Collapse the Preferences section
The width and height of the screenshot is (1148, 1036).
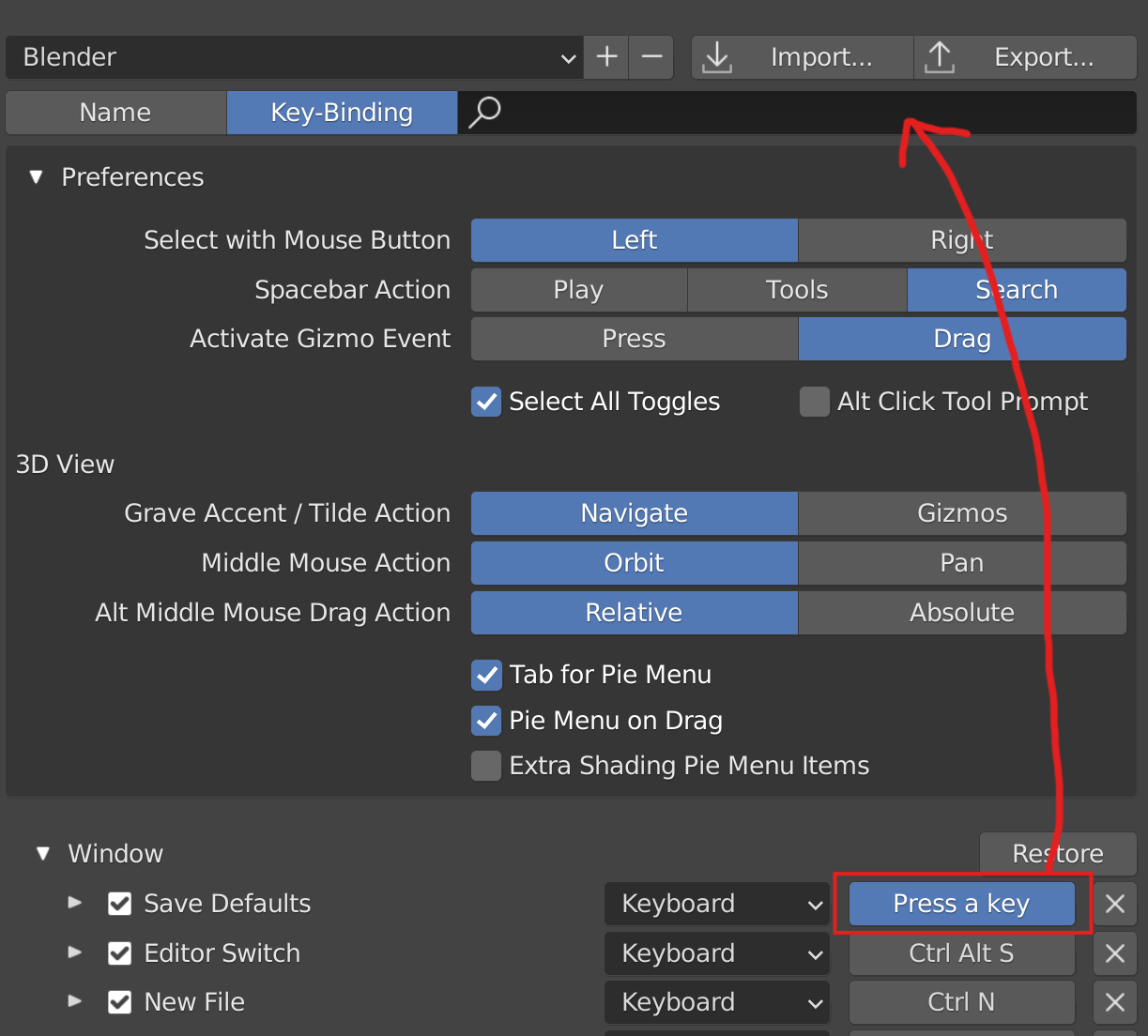click(37, 177)
